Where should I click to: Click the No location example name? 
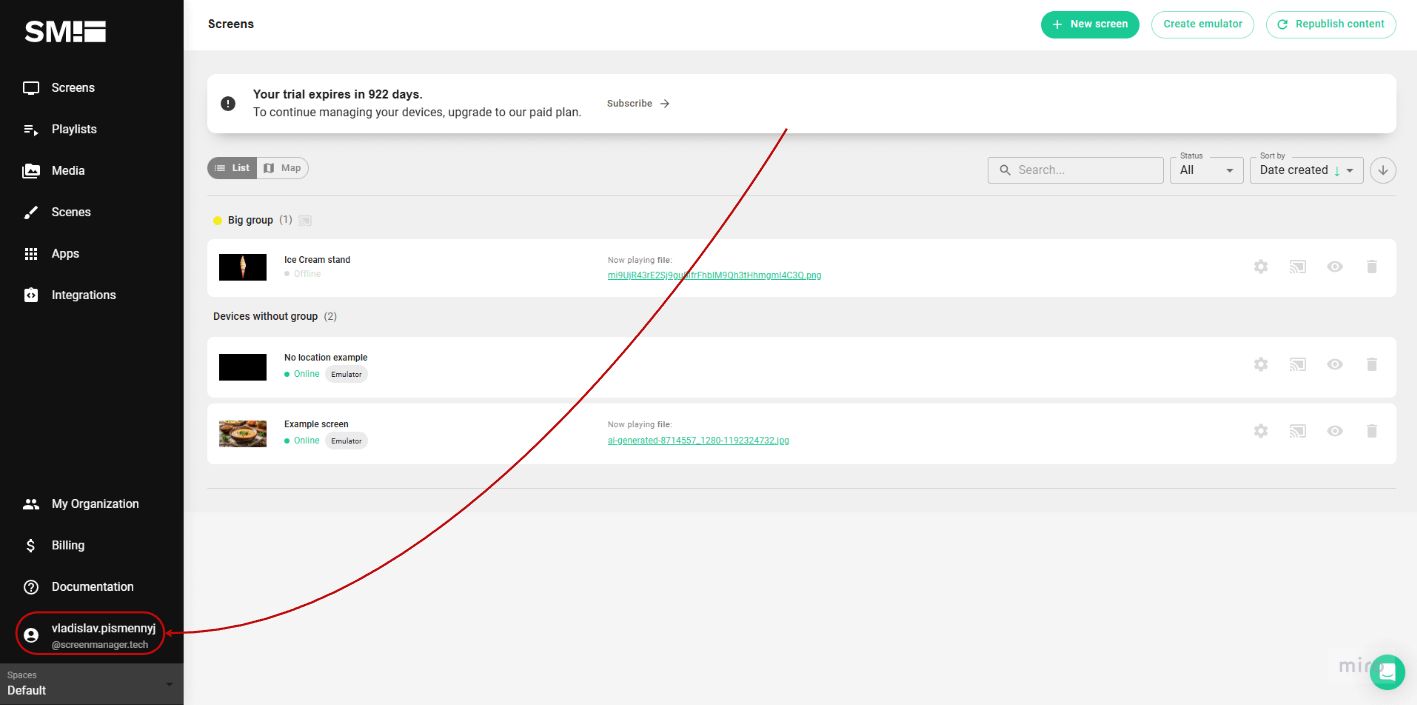tap(326, 357)
